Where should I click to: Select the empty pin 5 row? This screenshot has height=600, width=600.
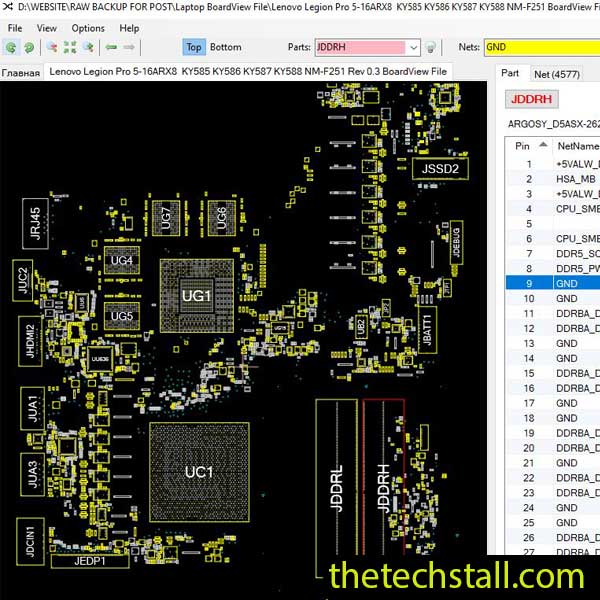[553, 224]
